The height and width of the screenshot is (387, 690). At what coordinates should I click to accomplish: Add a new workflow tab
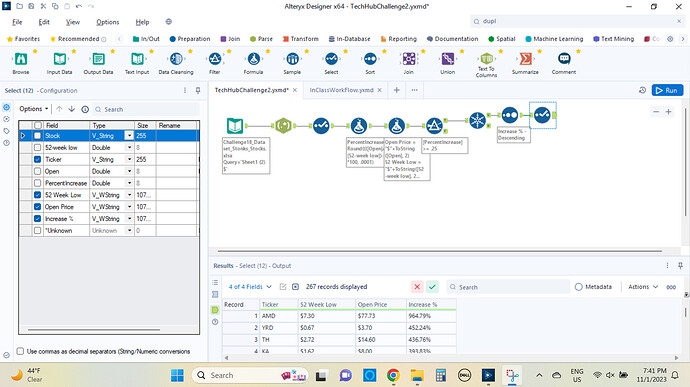point(396,90)
